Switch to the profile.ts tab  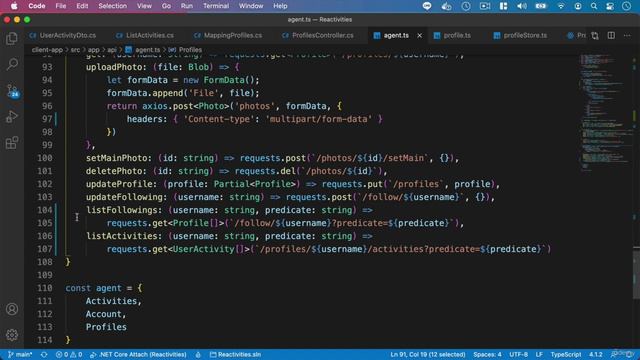[452, 36]
